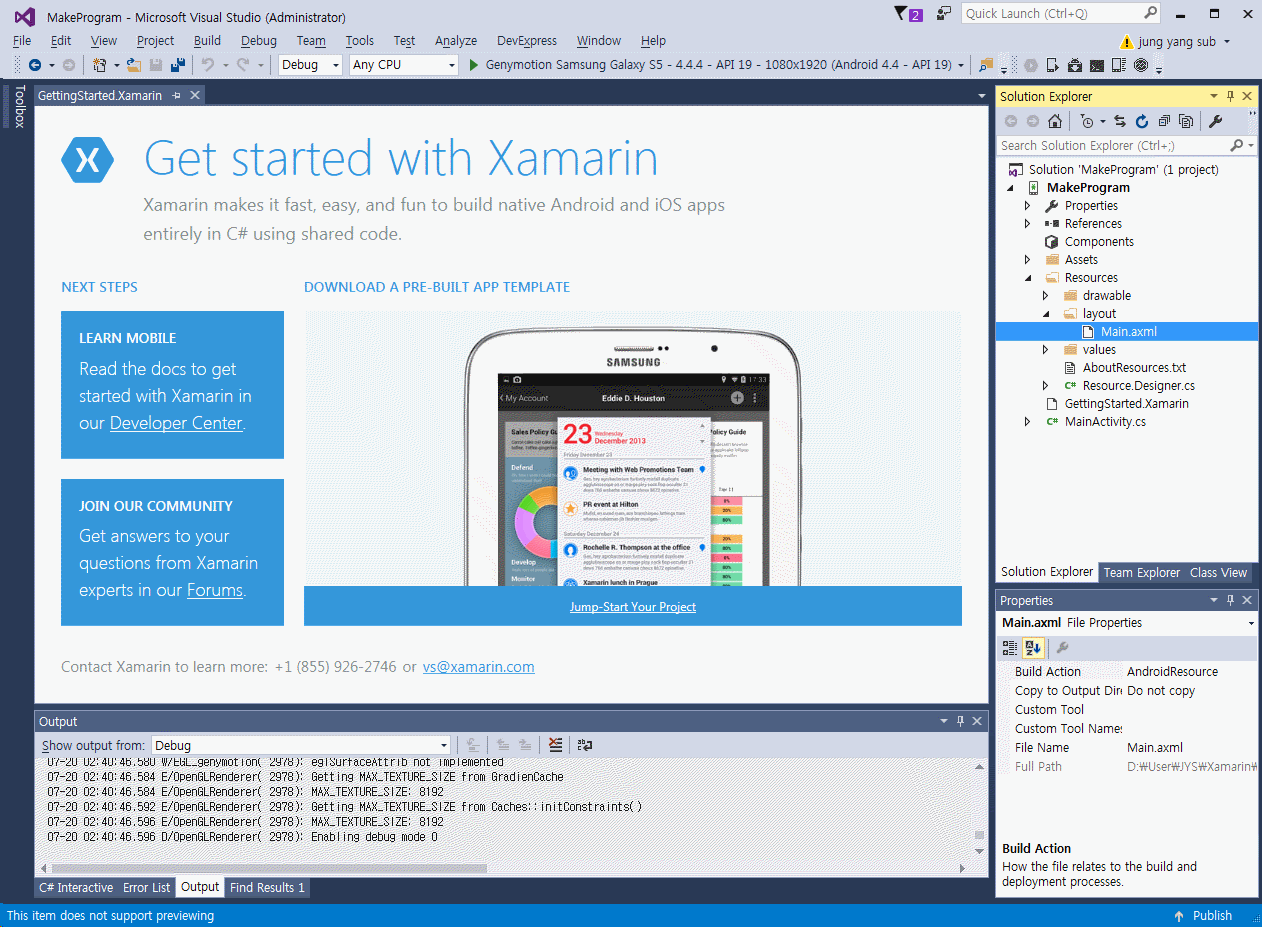
Task: Clear all text in Output window
Action: pos(555,745)
